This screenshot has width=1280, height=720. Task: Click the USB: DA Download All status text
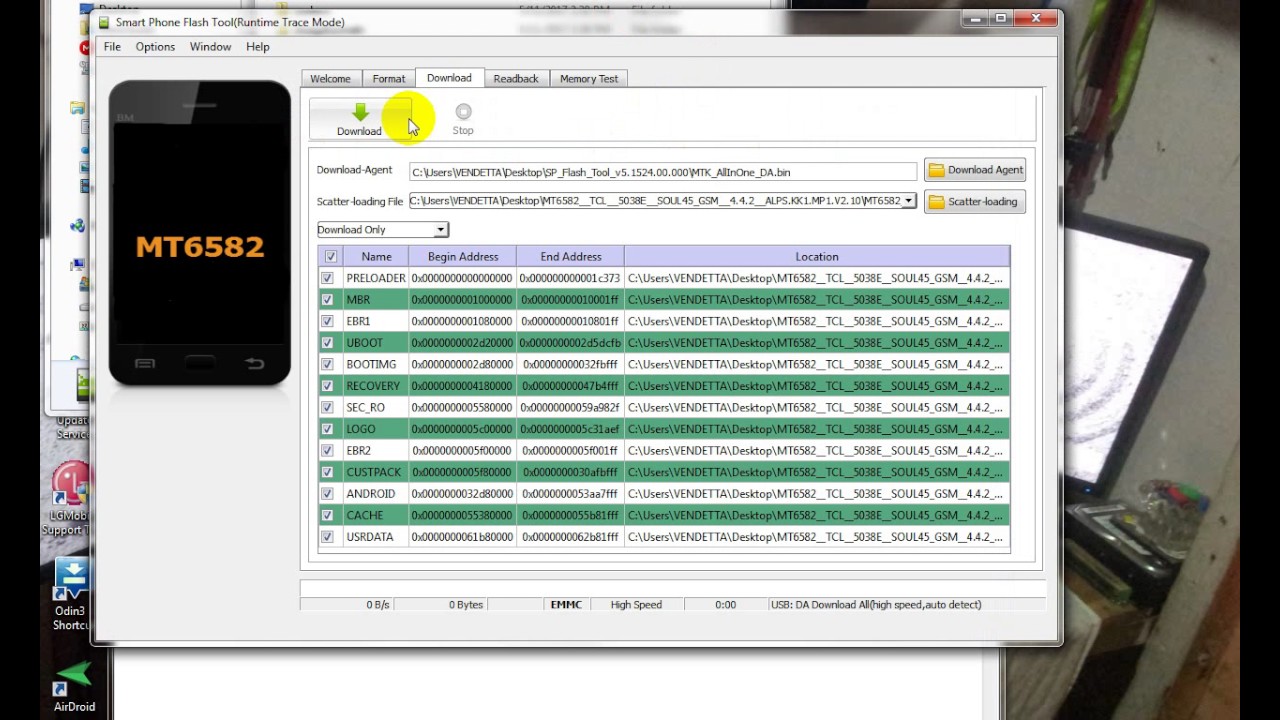pos(875,605)
